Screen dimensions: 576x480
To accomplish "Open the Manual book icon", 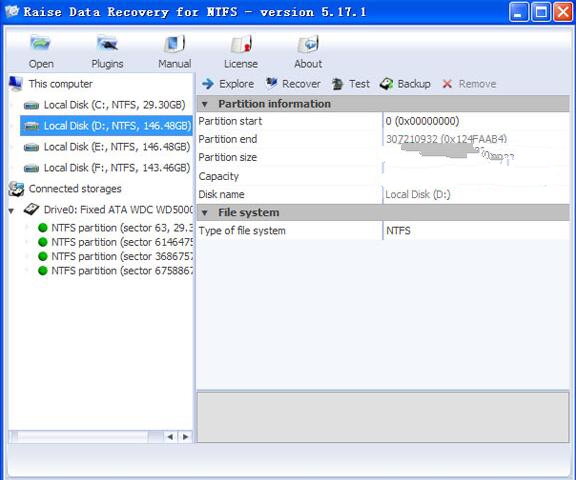I will click(x=174, y=43).
